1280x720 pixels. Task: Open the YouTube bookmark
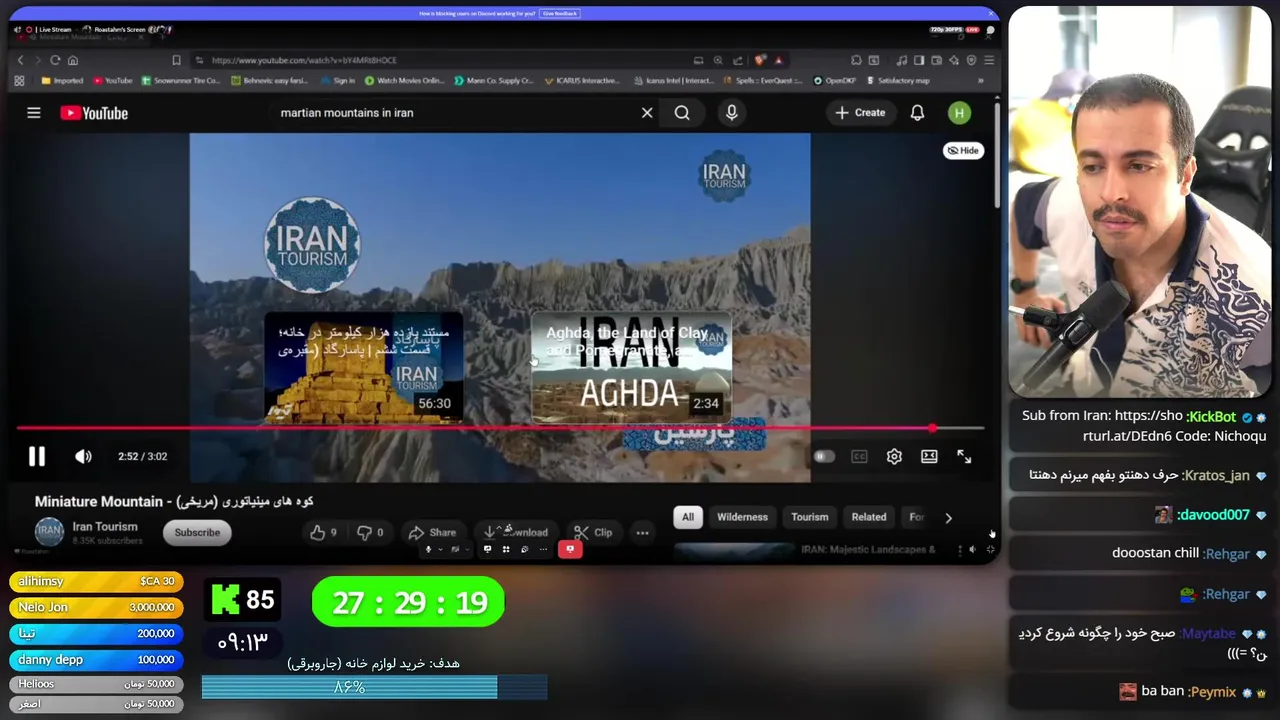pos(113,81)
